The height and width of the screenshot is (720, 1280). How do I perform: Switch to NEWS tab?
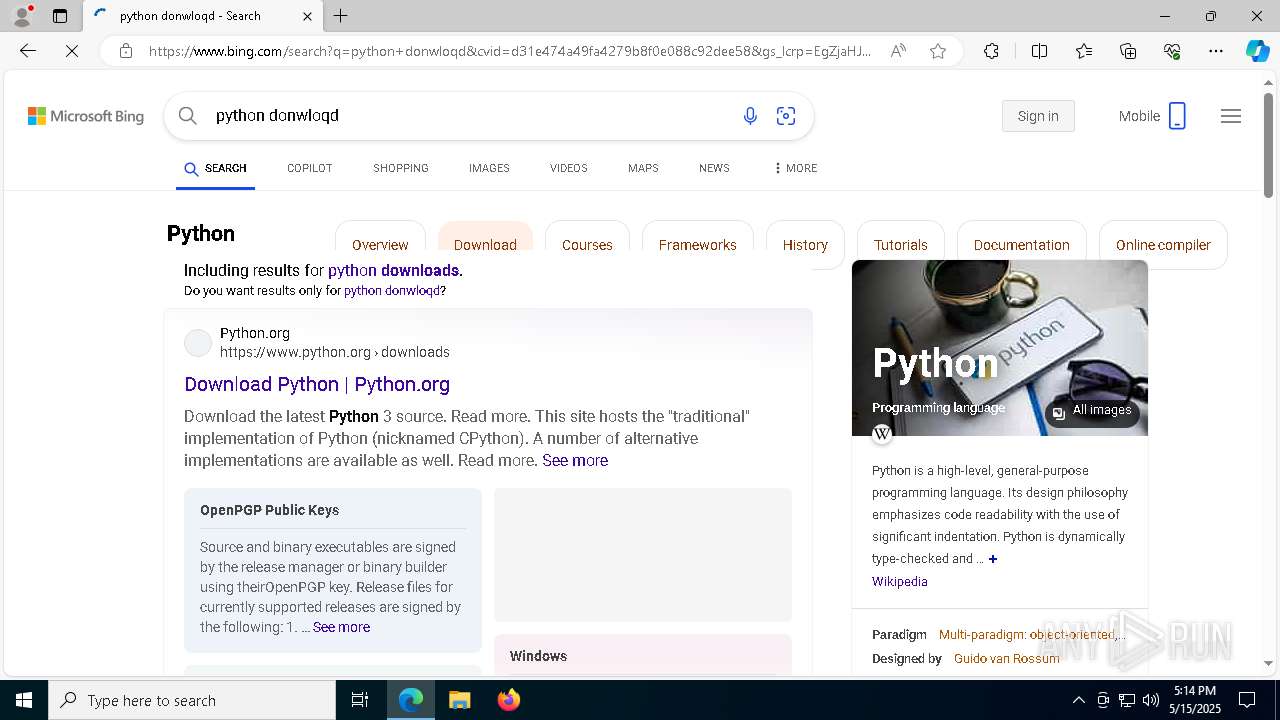tap(714, 168)
